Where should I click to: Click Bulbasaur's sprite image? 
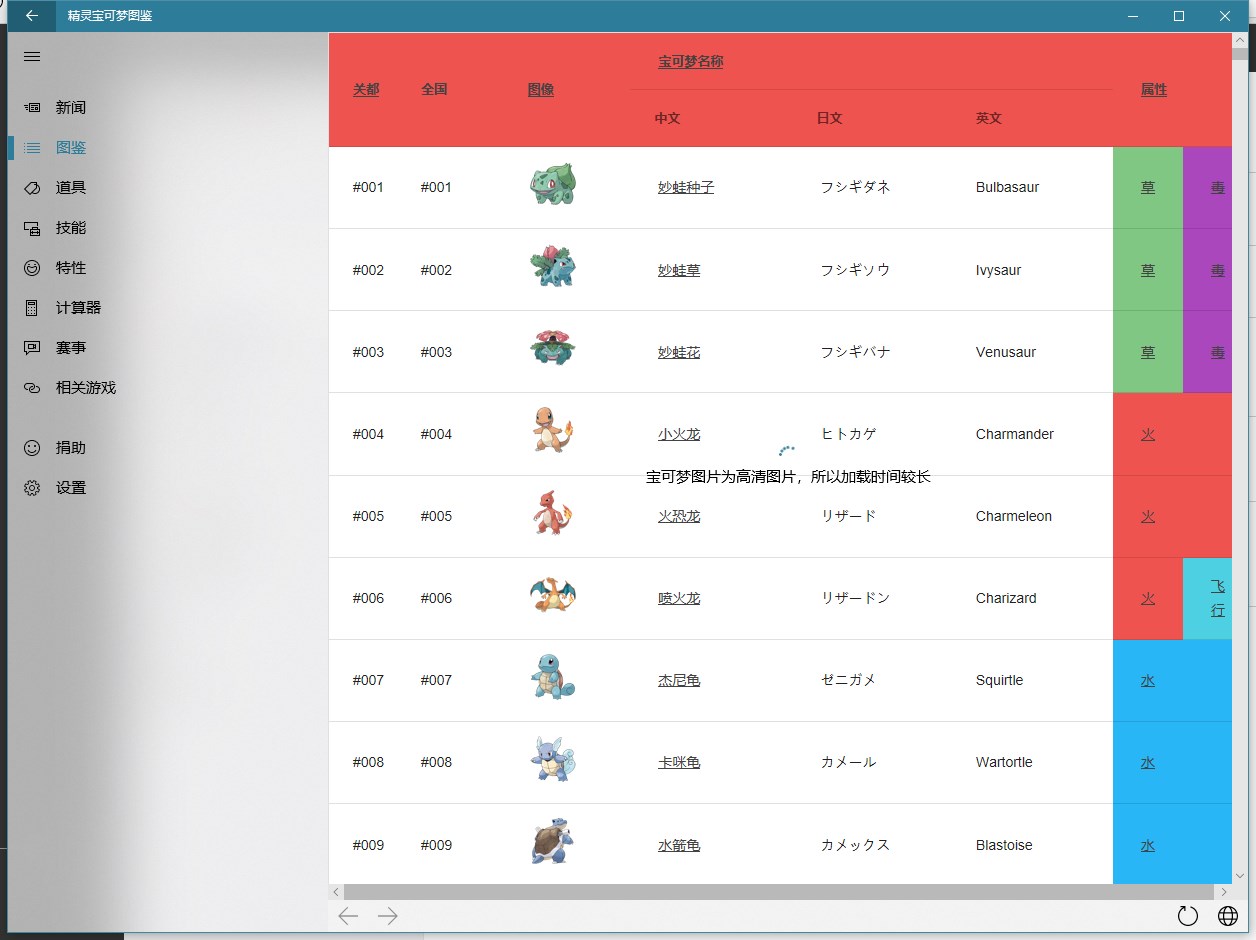[553, 185]
